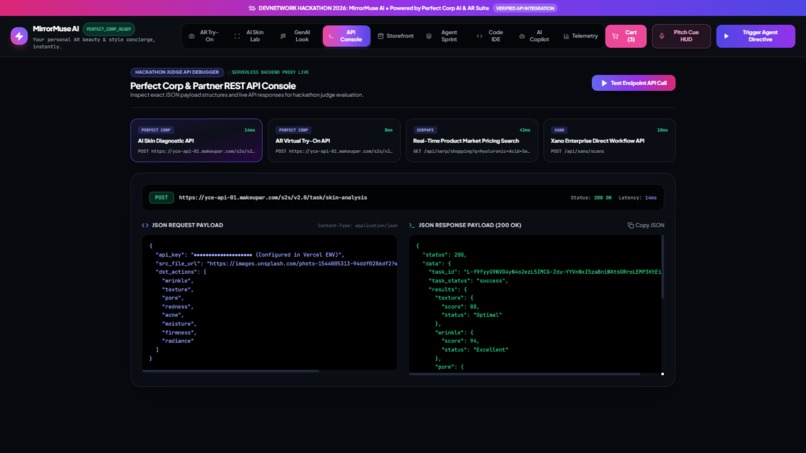This screenshot has height=453, width=806.
Task: Click the SERVERLESS BACKEND PROXY LIVE label
Action: point(270,72)
